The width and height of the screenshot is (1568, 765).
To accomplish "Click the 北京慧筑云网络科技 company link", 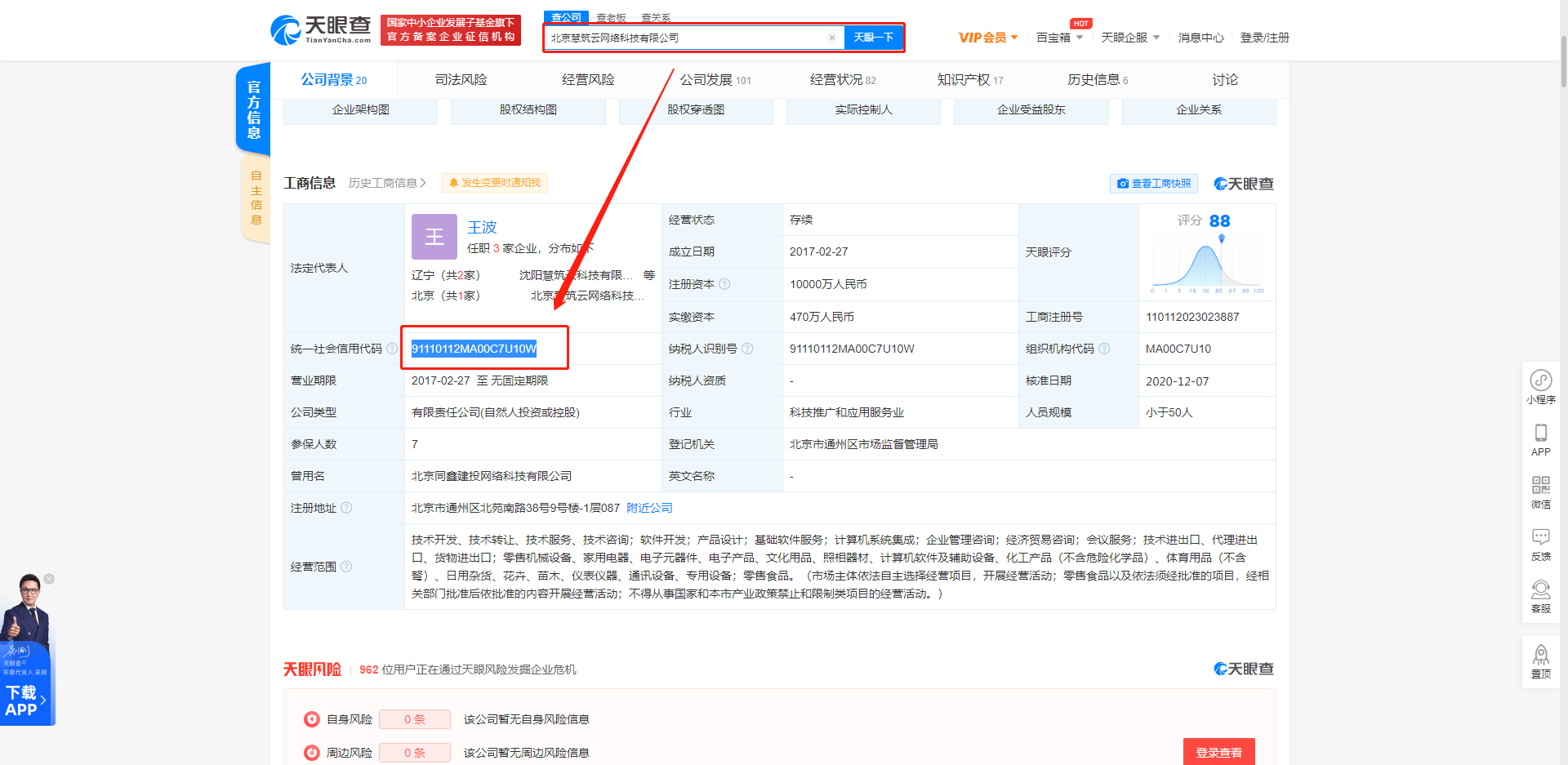I will click(587, 296).
